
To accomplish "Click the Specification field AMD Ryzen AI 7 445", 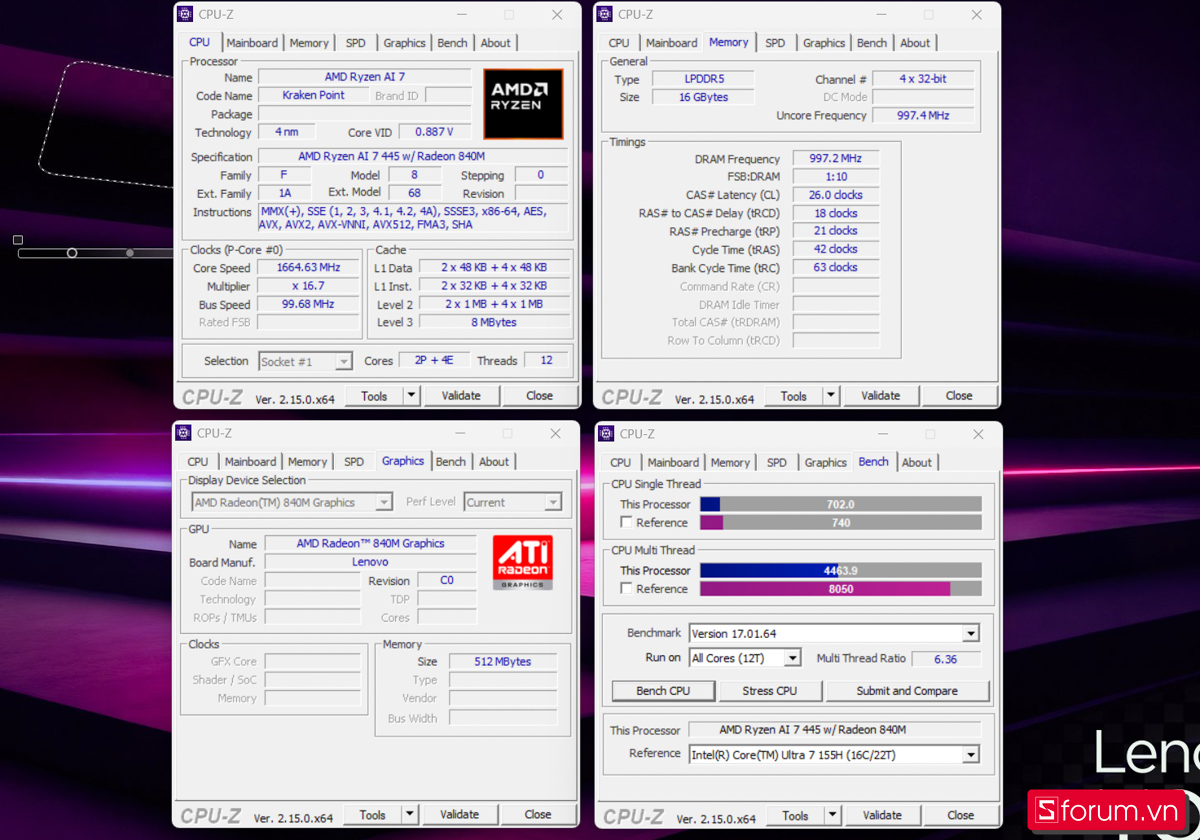I will click(412, 157).
